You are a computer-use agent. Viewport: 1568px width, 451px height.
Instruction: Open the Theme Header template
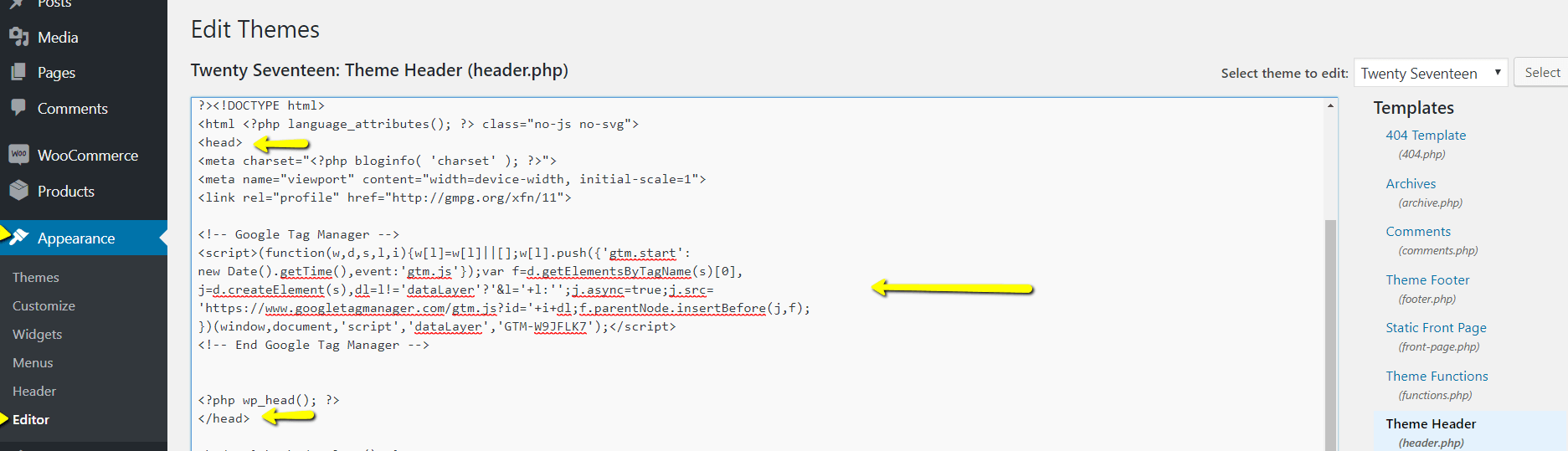pyautogui.click(x=1431, y=423)
